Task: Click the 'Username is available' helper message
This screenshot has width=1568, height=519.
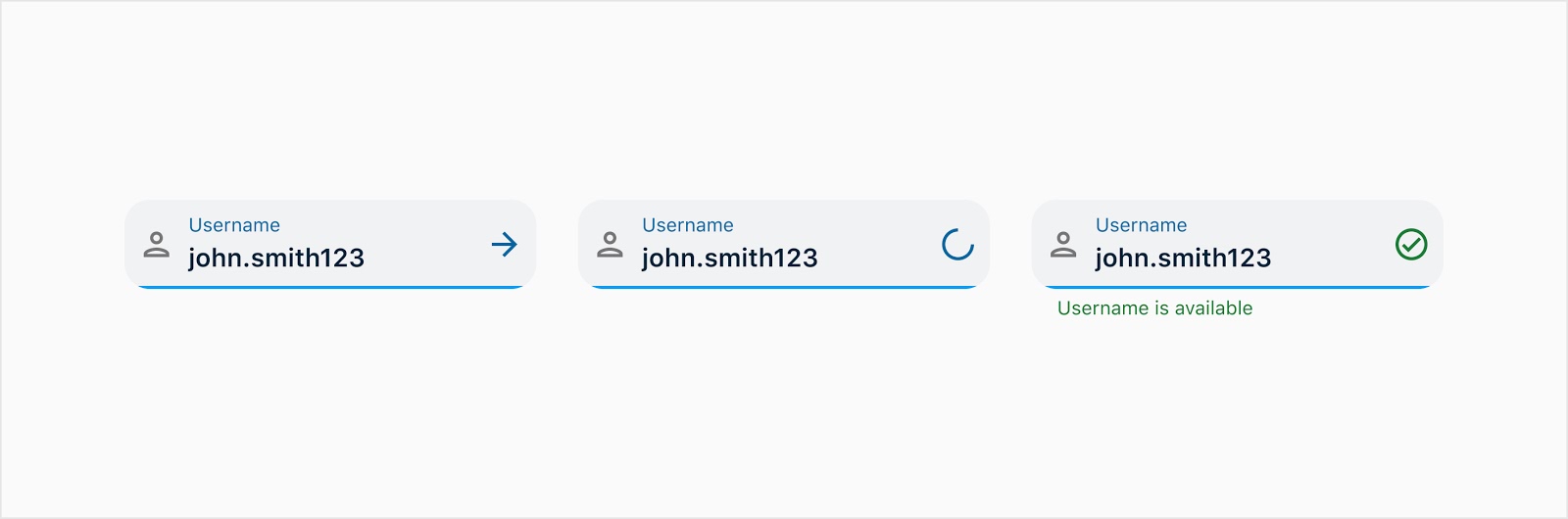Action: pyautogui.click(x=1154, y=308)
